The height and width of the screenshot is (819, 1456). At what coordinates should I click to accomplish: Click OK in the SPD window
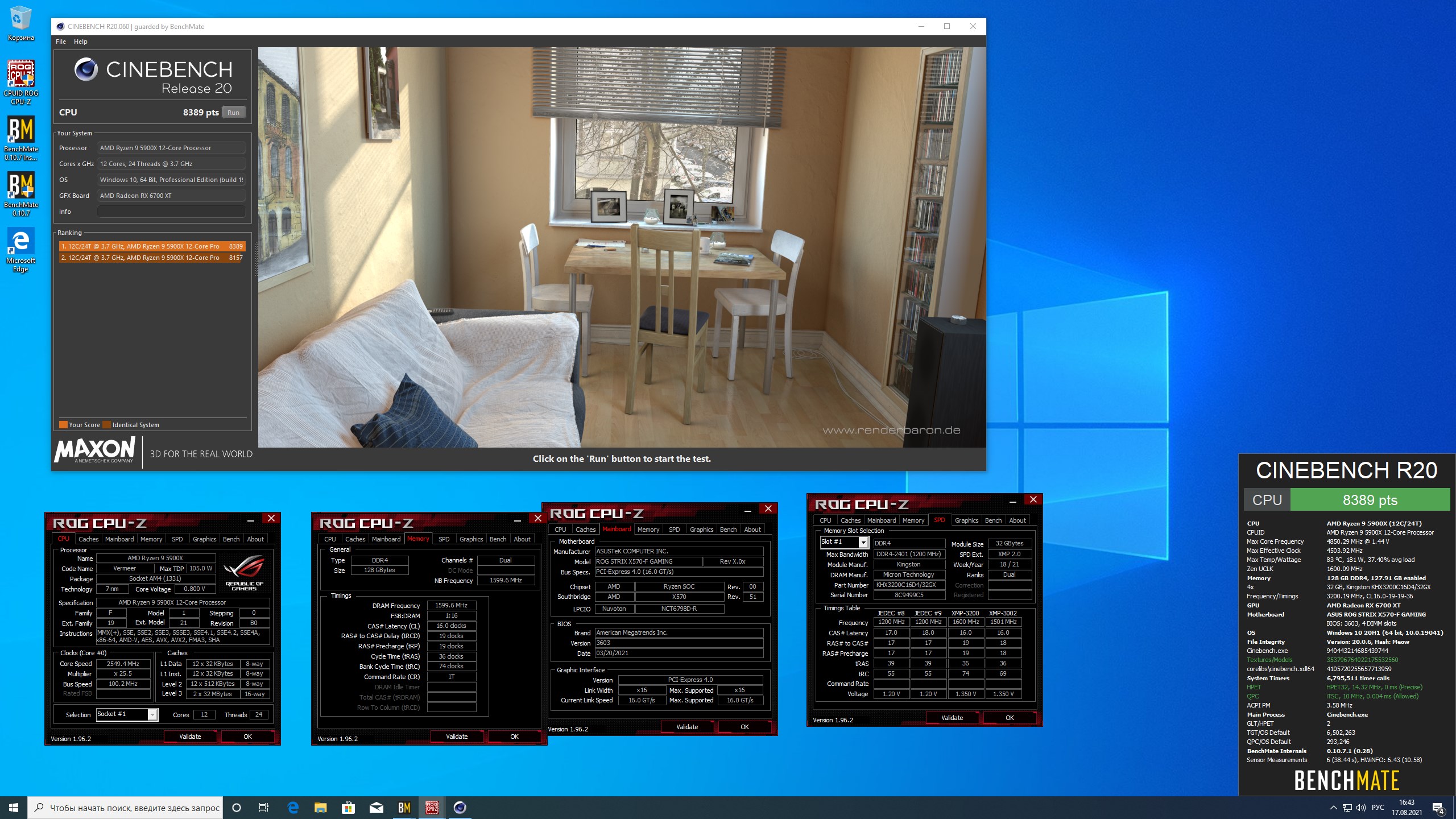pos(1010,718)
